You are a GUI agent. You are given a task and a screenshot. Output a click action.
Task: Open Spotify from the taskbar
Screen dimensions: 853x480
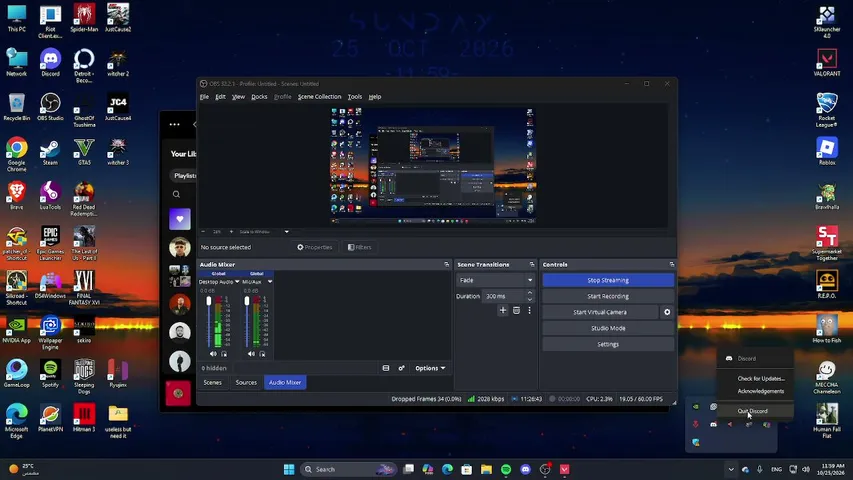[x=506, y=469]
